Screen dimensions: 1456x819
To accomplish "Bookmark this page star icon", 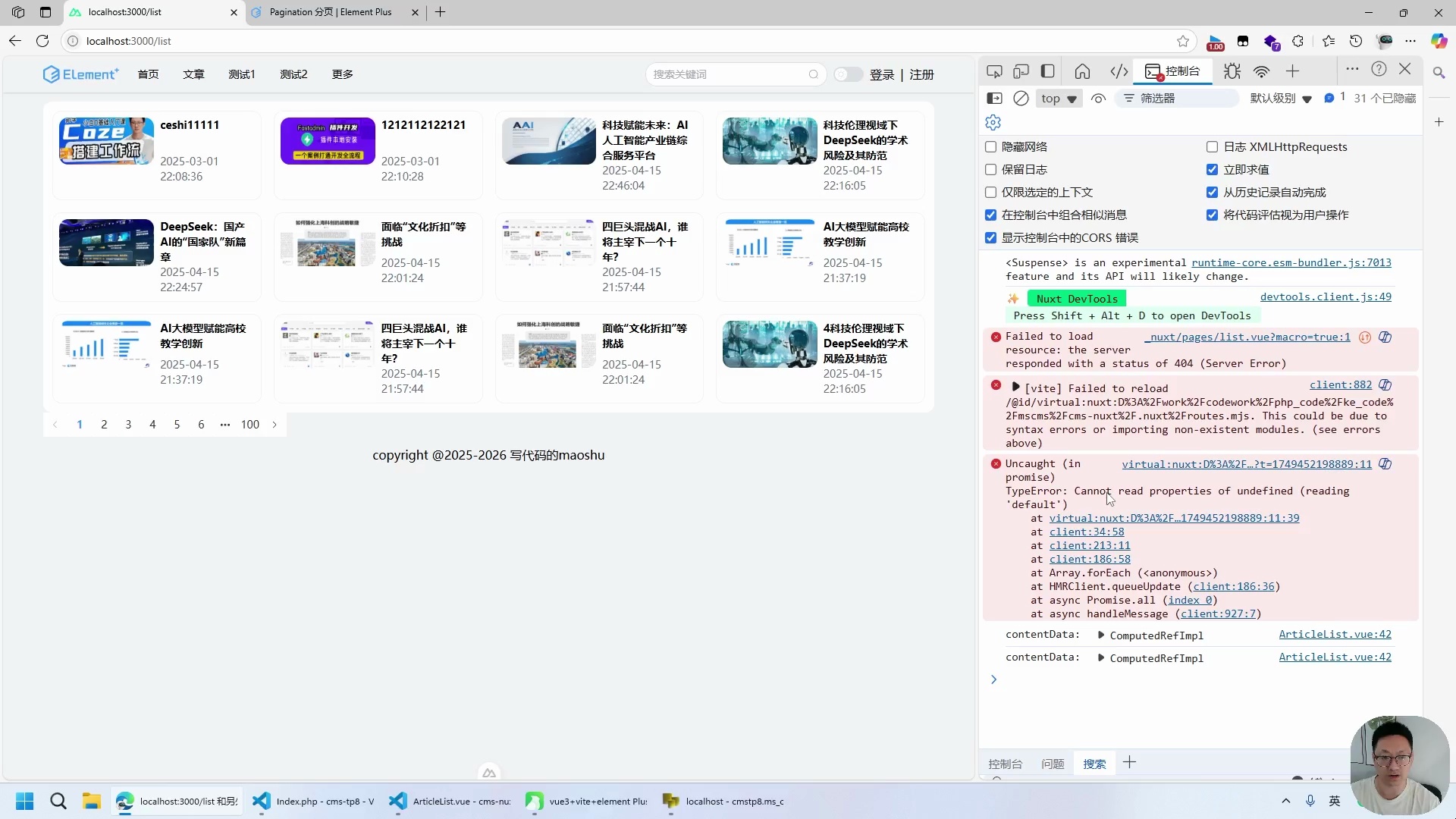I will click(x=1183, y=41).
